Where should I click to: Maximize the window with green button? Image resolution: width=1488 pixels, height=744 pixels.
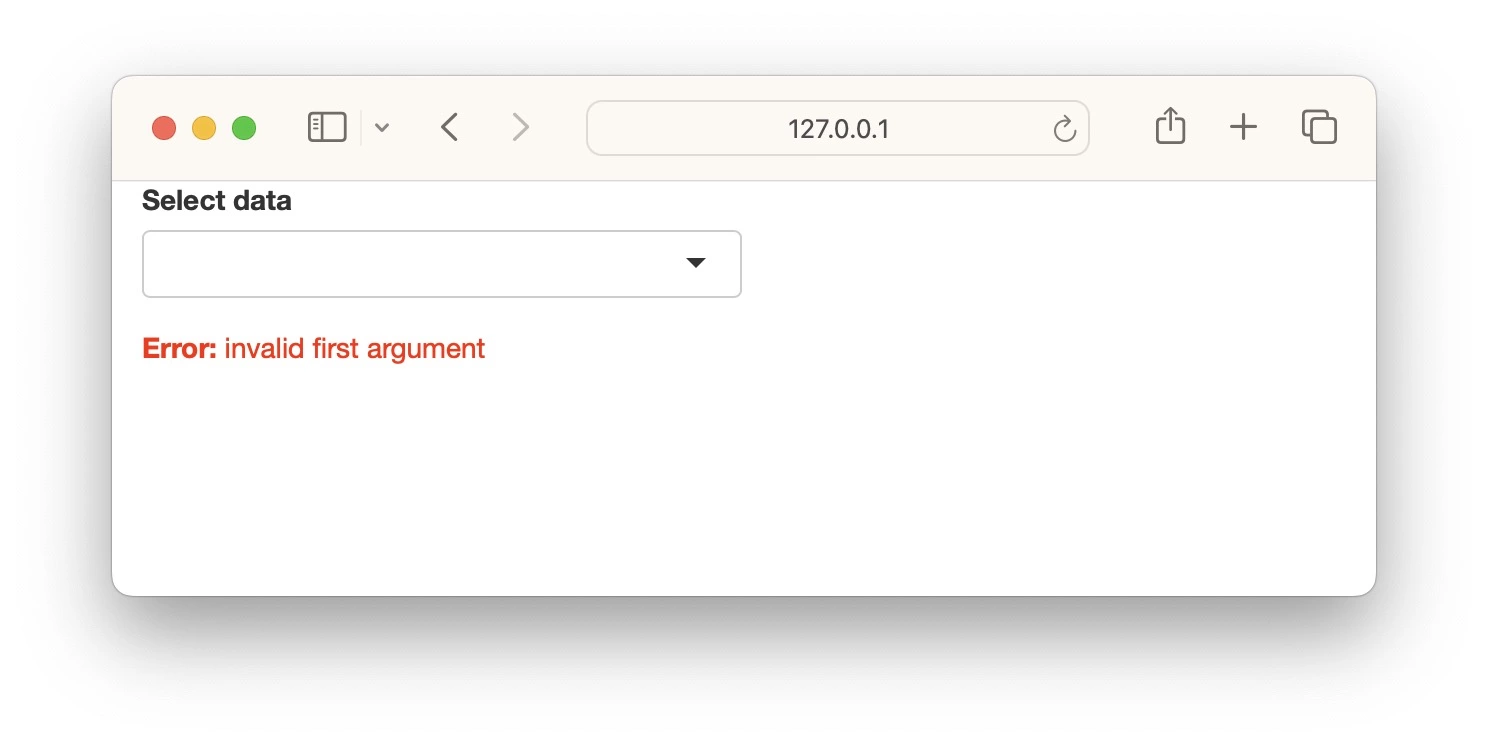[244, 128]
